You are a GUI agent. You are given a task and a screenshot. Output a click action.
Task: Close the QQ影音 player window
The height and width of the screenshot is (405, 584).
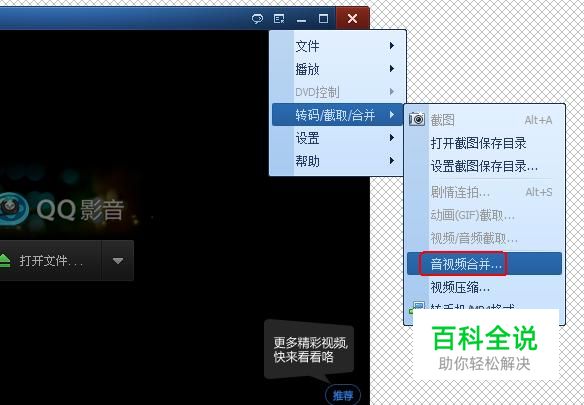[x=352, y=18]
